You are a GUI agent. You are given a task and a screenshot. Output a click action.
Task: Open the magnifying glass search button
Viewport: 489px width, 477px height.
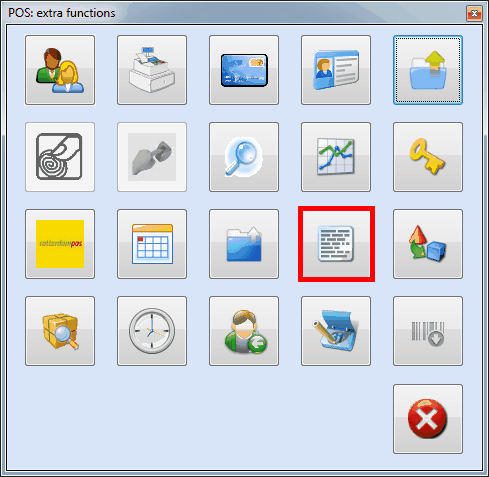click(244, 157)
